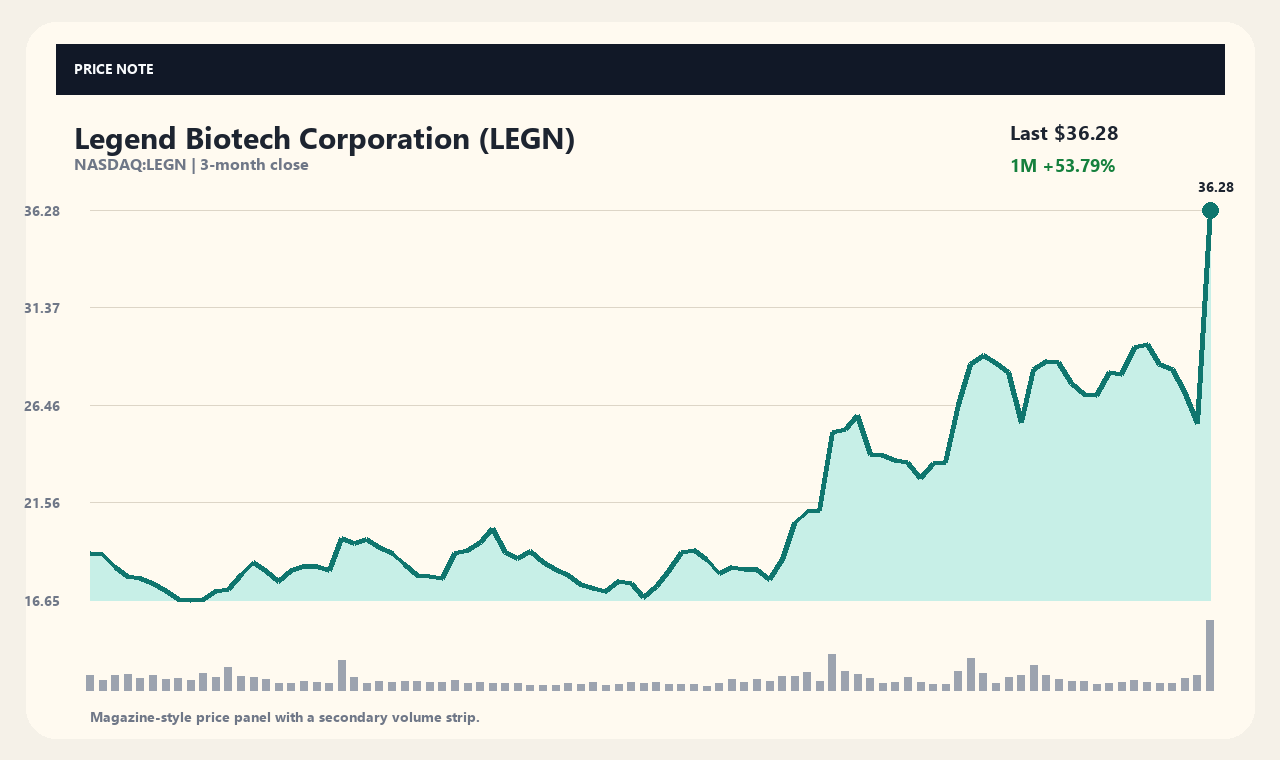Click the 36.28 y-axis label
1280x760 pixels.
[x=42, y=211]
